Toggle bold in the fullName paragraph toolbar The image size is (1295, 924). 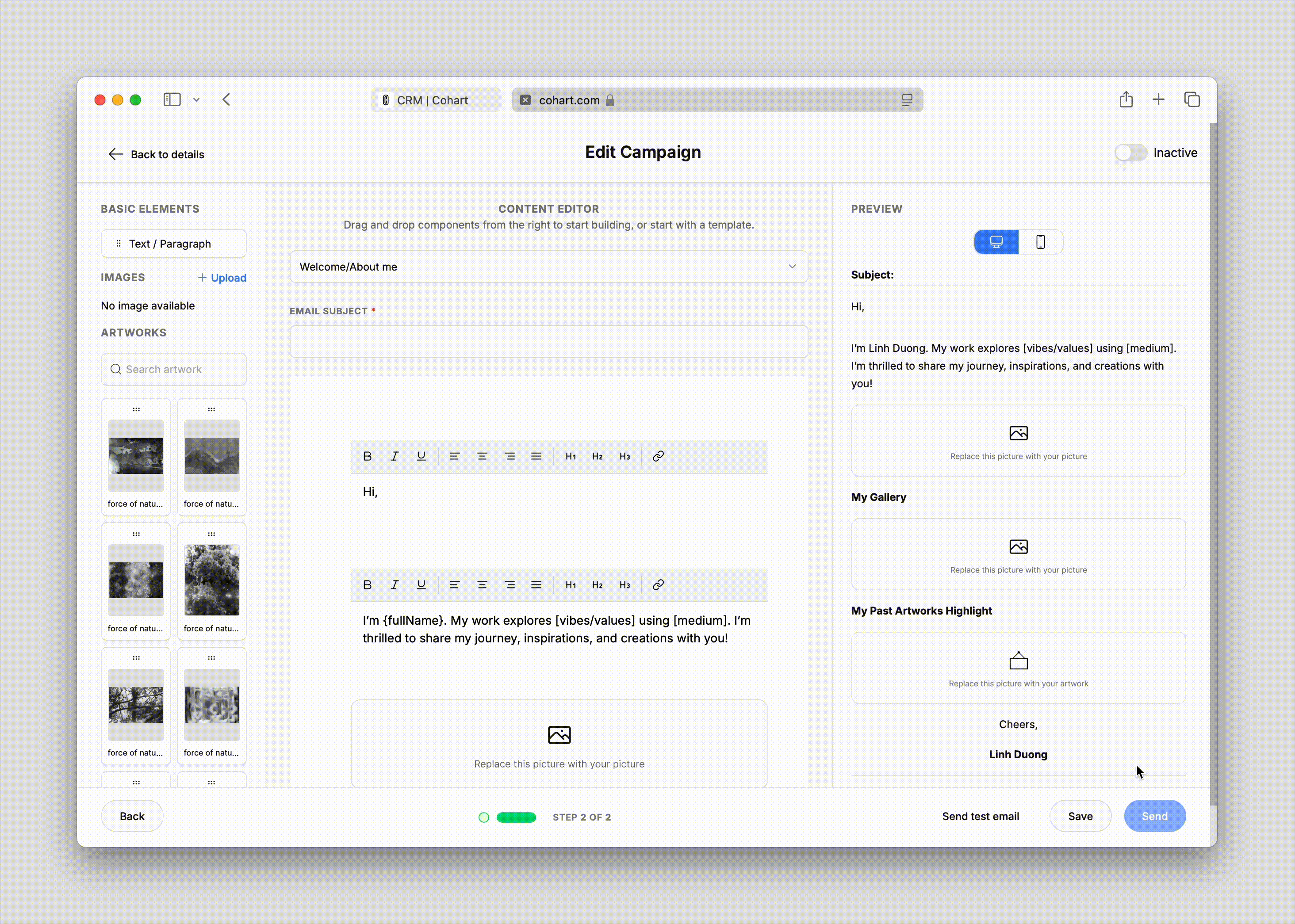(367, 585)
